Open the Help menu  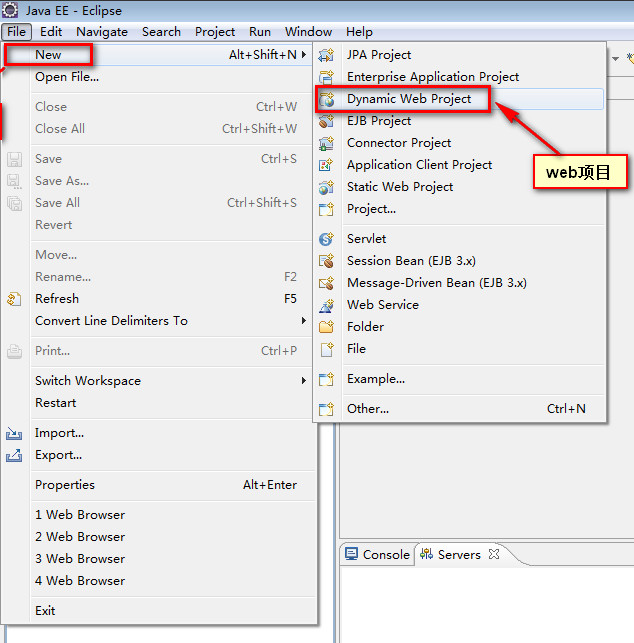coord(359,32)
